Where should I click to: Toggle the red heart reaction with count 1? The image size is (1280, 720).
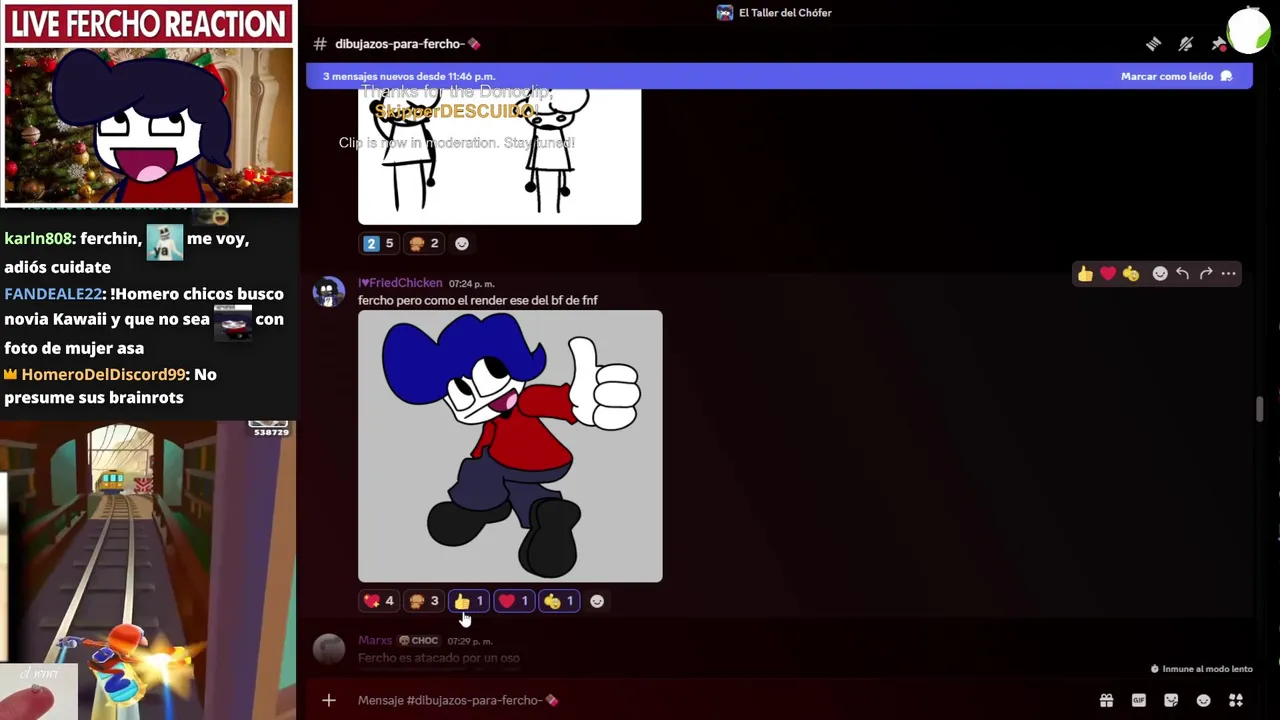pyautogui.click(x=514, y=601)
